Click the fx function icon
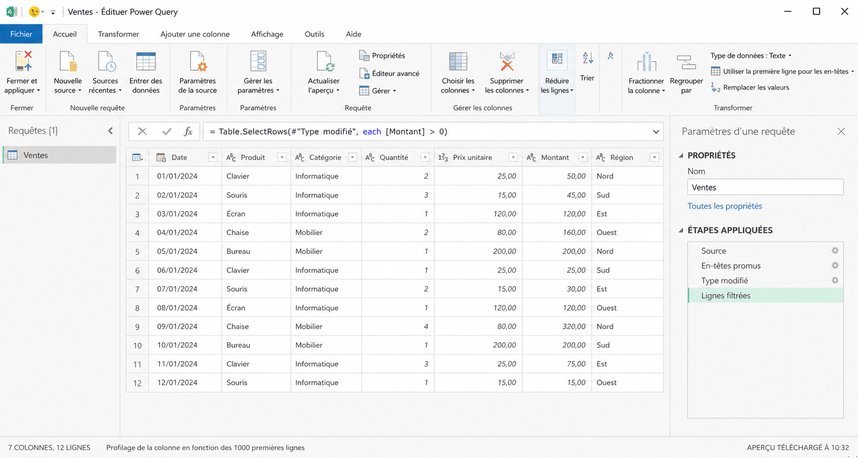Viewport: 858px width, 458px height. click(188, 131)
